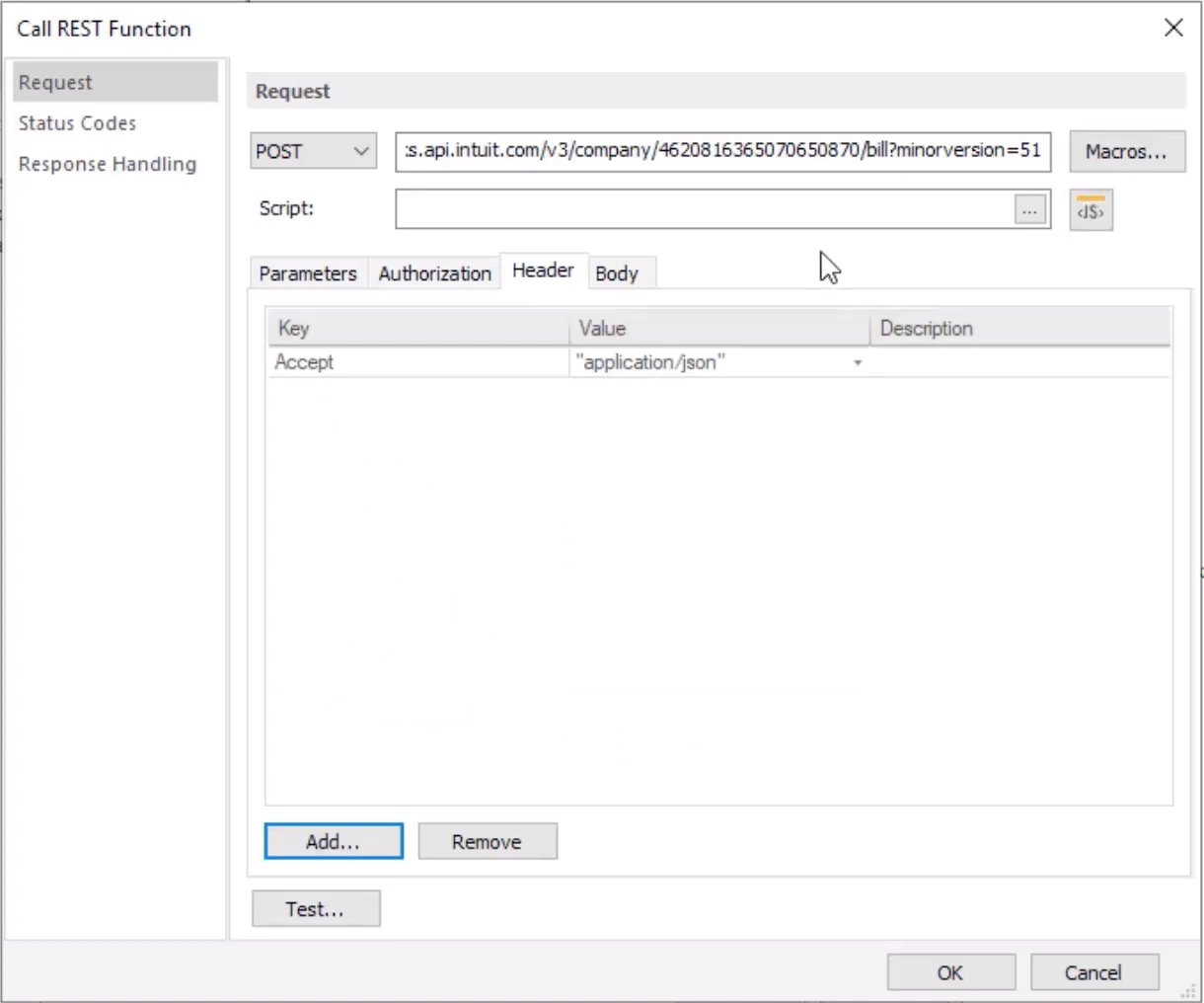1204x1003 pixels.
Task: Test the REST function call
Action: click(x=315, y=908)
